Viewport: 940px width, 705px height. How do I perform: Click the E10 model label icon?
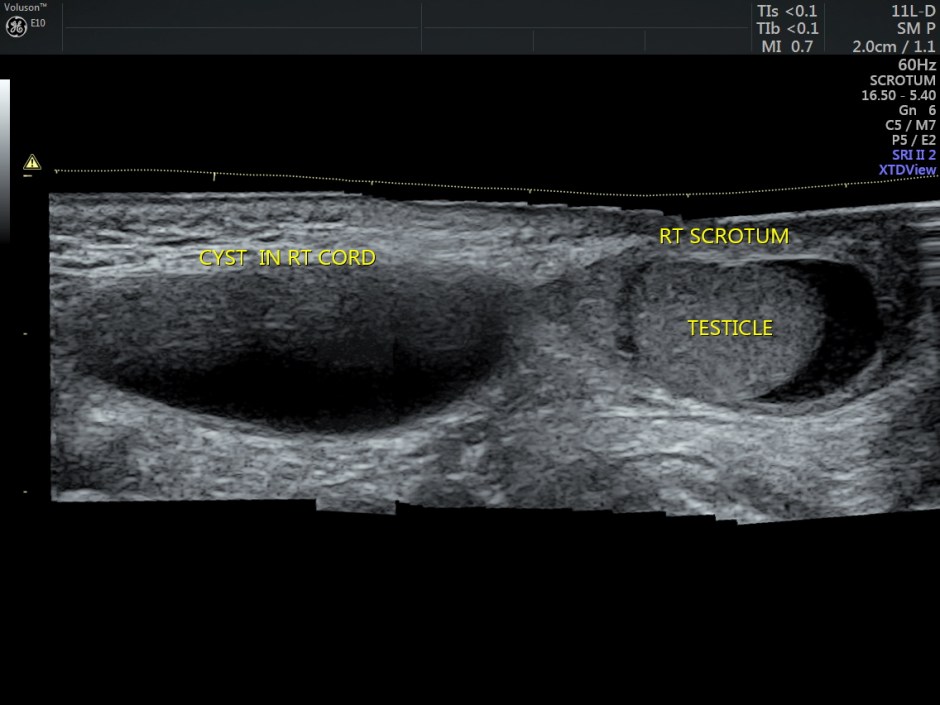click(36, 22)
